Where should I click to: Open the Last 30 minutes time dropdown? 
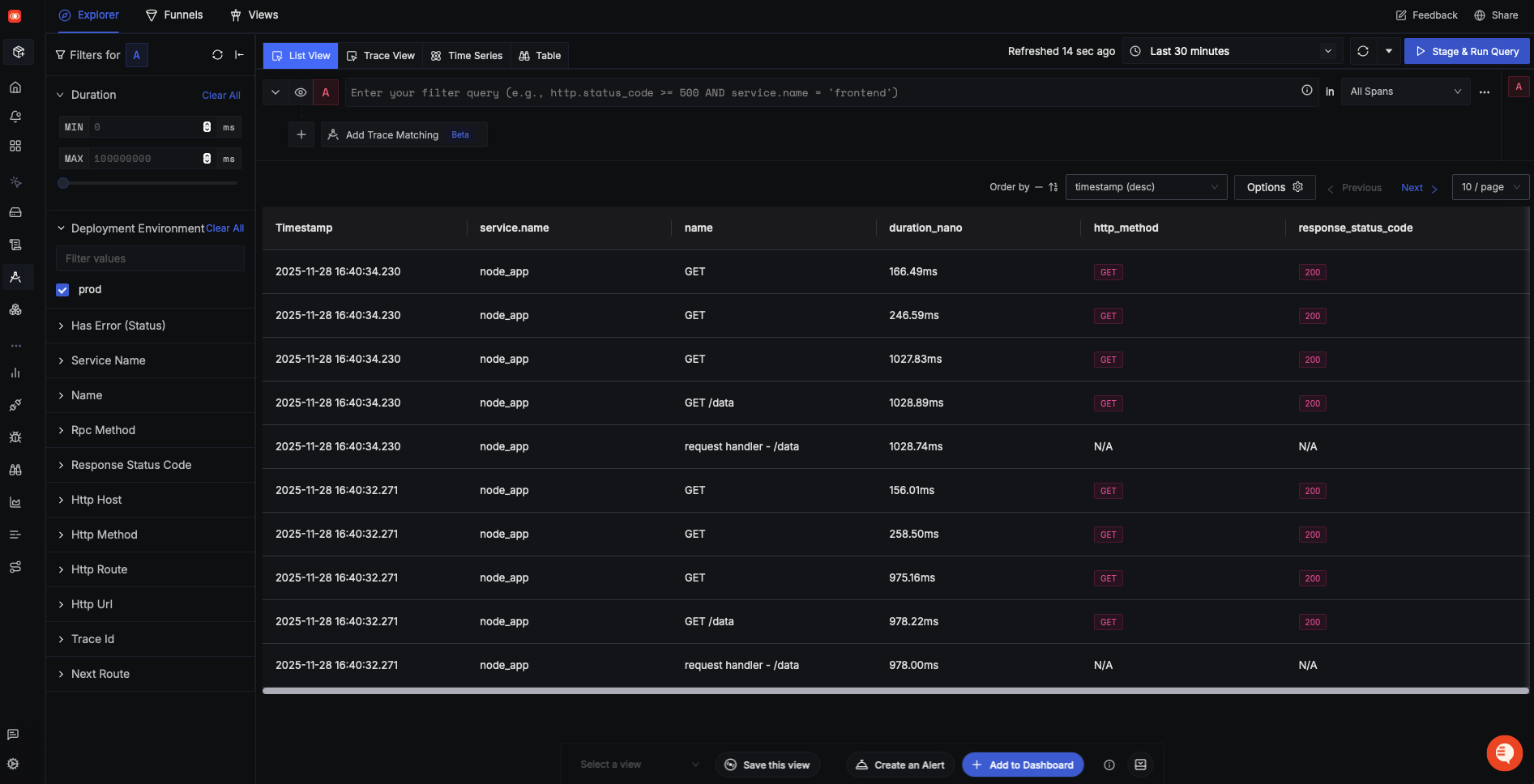(1232, 51)
